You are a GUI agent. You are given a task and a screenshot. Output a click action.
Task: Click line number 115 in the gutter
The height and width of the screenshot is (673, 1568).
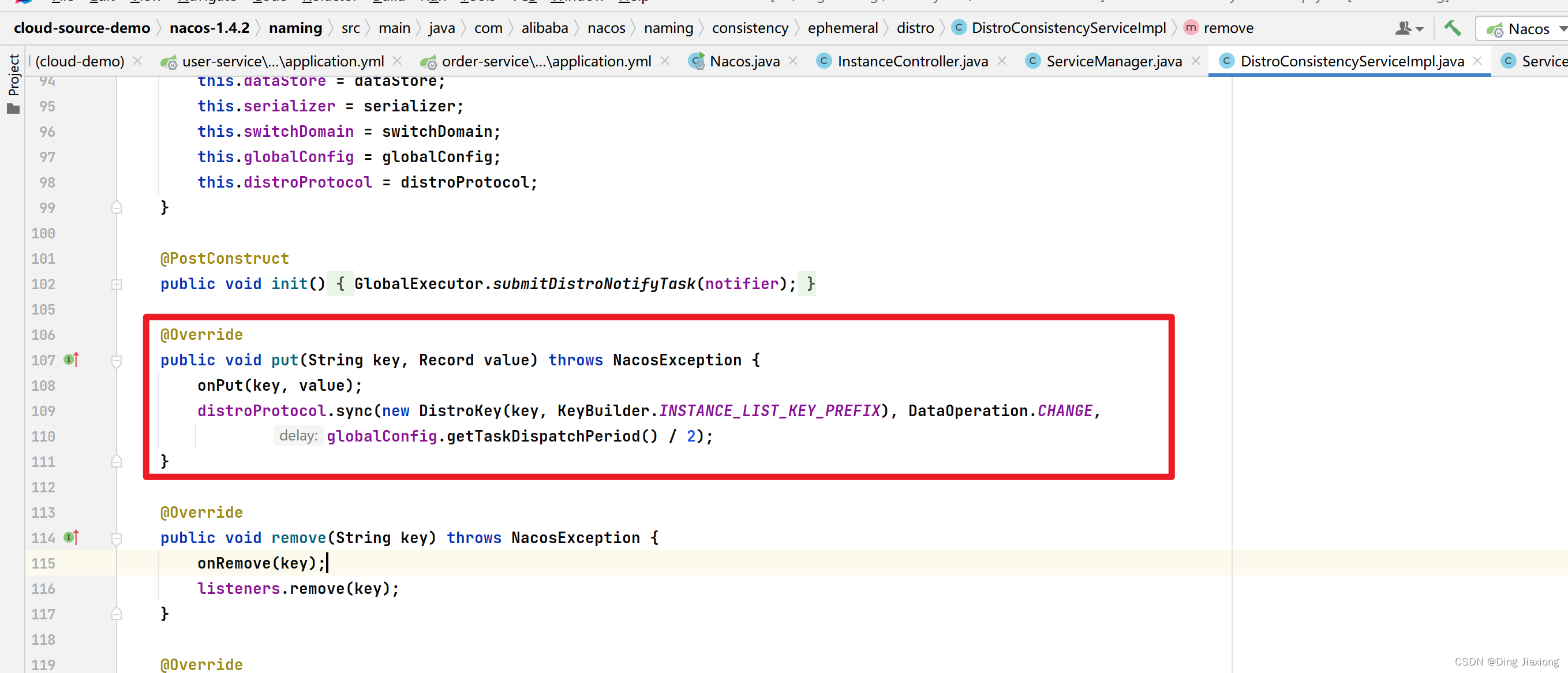[43, 563]
